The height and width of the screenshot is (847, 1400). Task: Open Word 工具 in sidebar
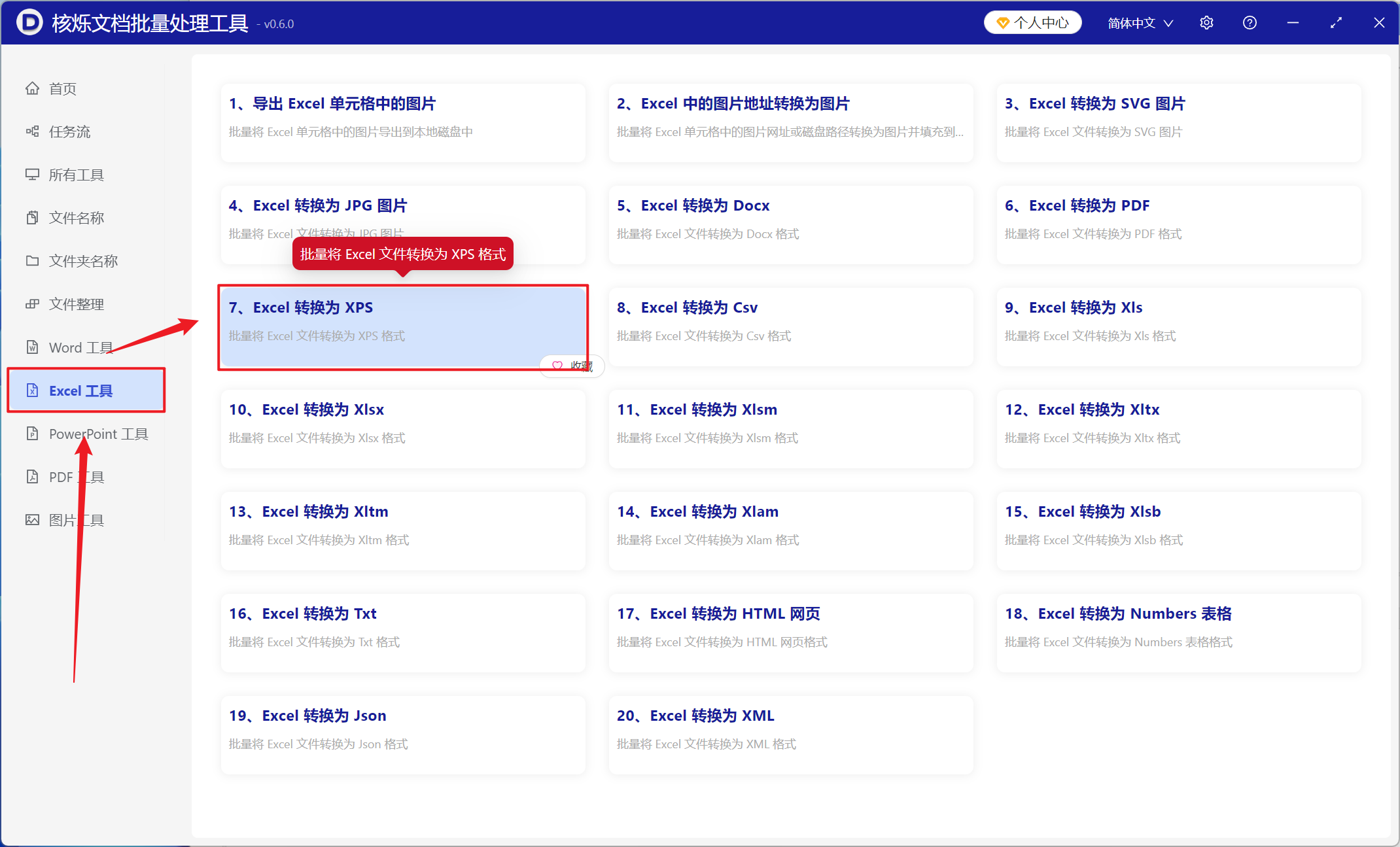(86, 347)
